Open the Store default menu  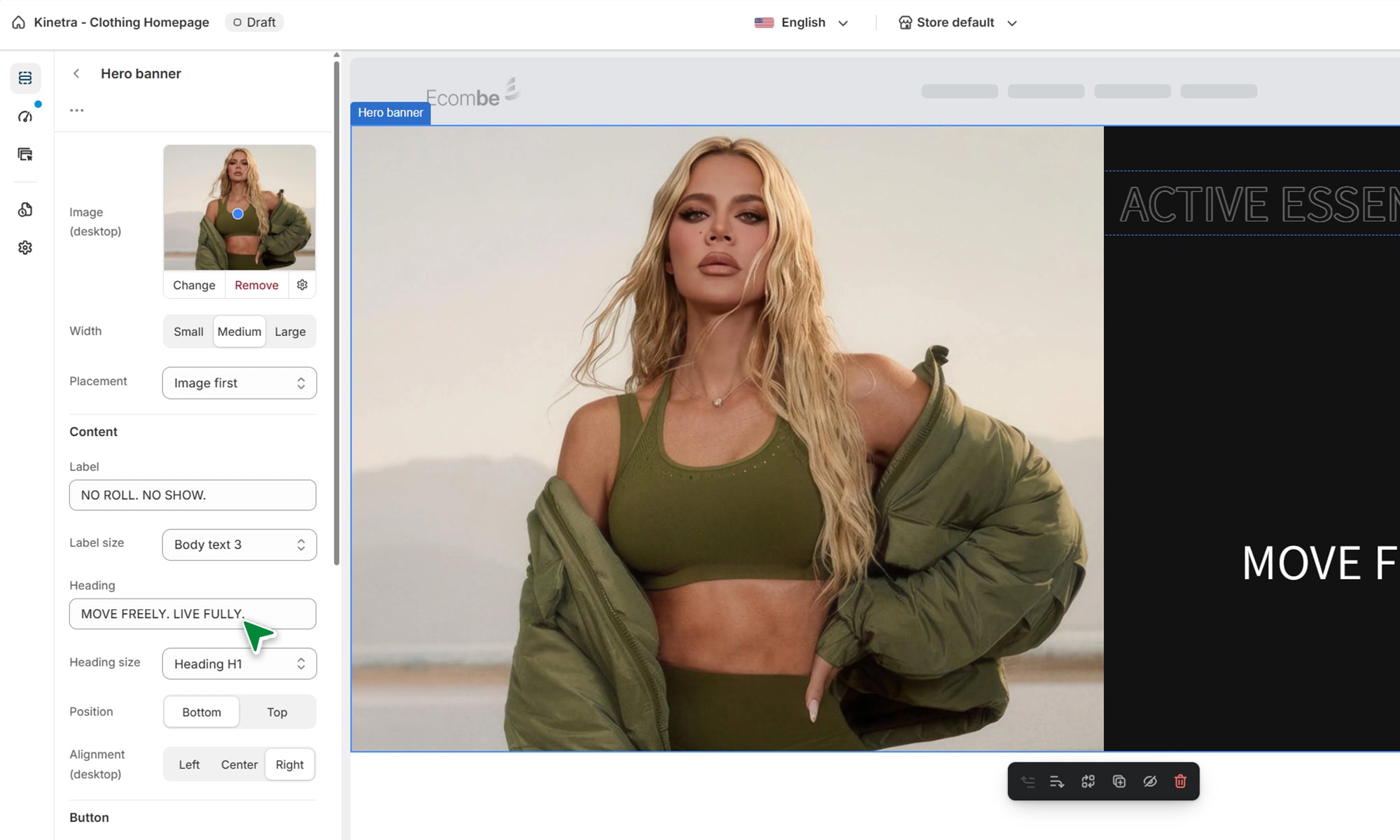(957, 22)
